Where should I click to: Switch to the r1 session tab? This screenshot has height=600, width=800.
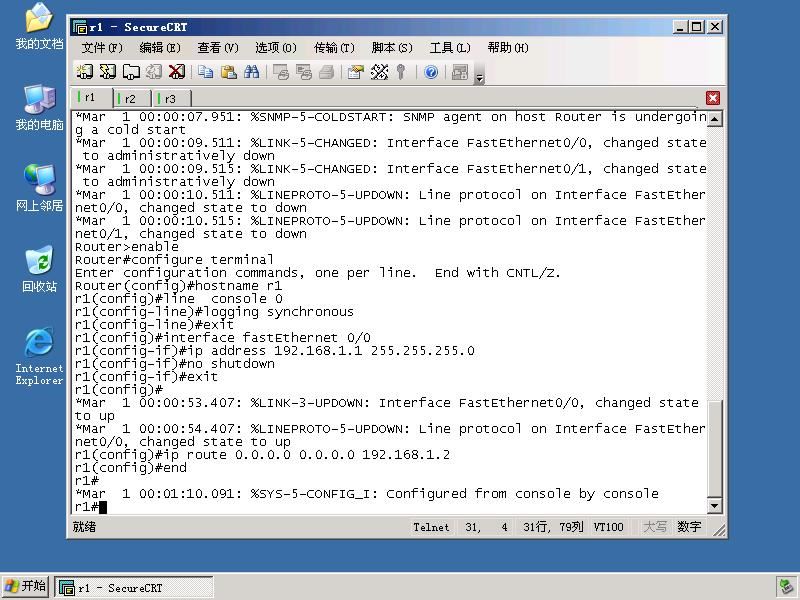tap(91, 97)
